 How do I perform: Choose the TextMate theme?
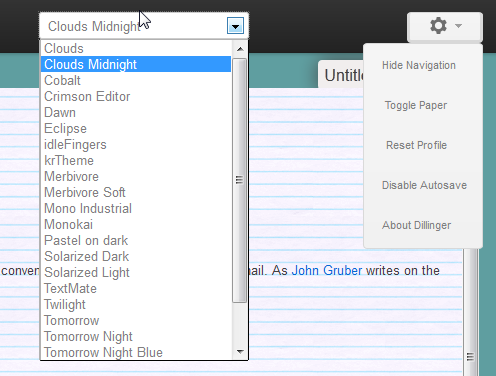click(136, 288)
